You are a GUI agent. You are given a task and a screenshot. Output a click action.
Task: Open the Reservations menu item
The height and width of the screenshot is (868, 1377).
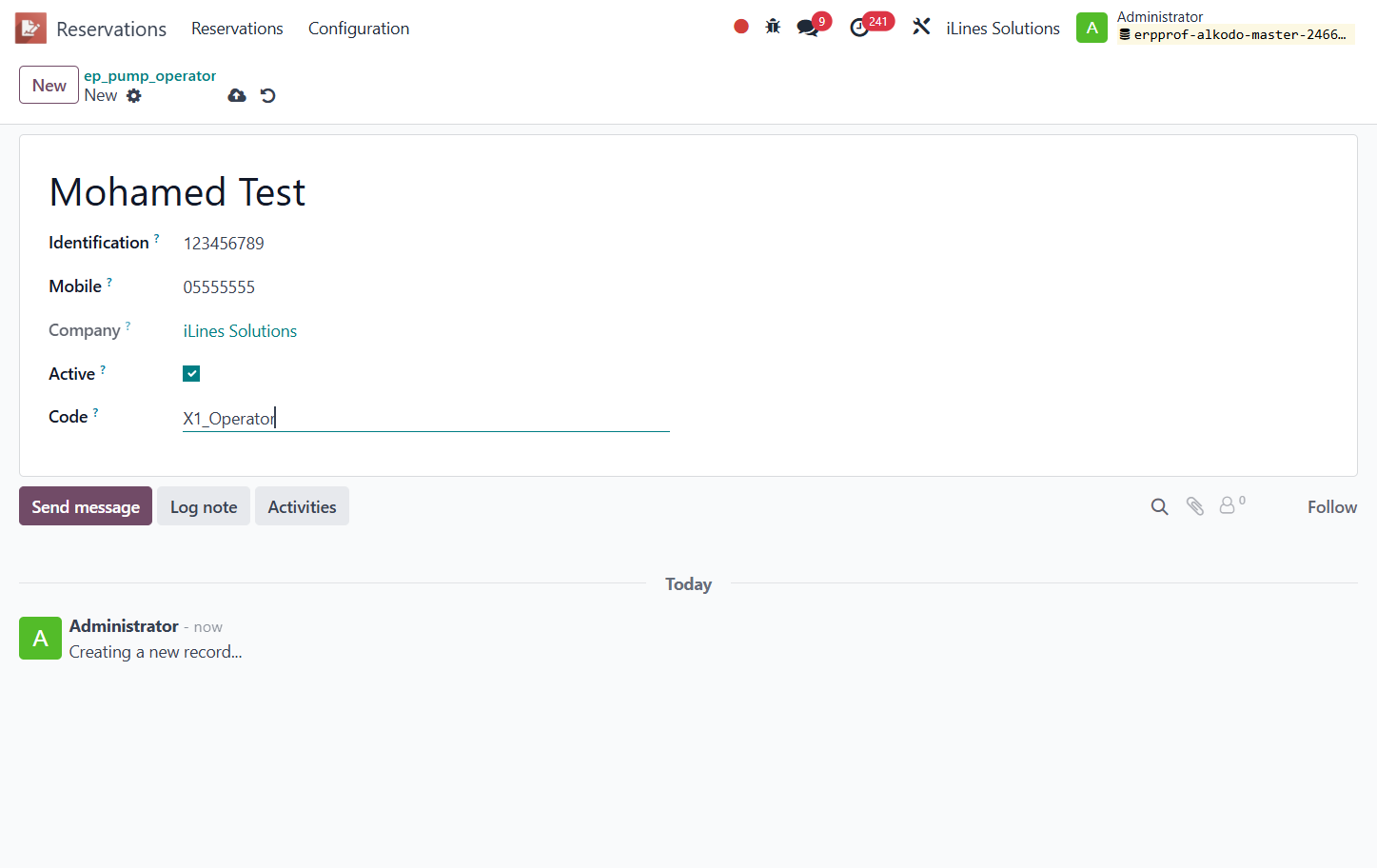pos(237,29)
